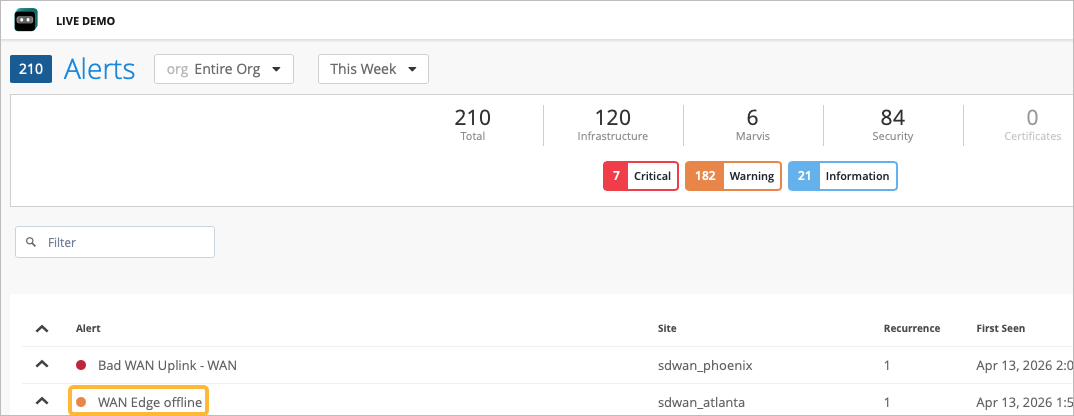1074x416 pixels.
Task: Toggle the Information severity filter
Action: (x=842, y=176)
